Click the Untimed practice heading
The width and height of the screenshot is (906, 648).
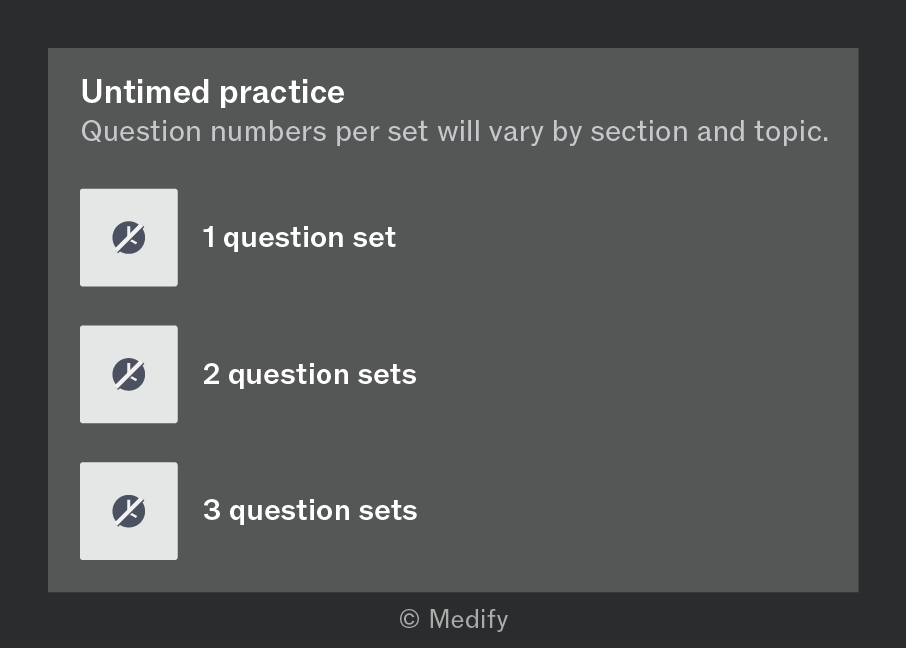(x=213, y=92)
